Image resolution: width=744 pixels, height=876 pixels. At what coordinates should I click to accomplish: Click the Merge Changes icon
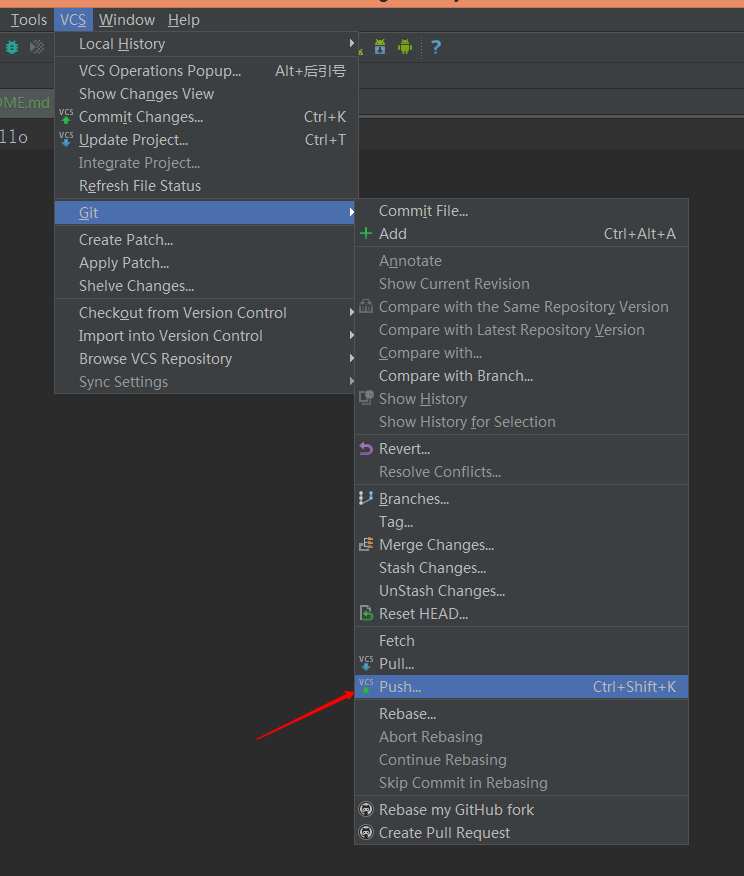click(366, 544)
